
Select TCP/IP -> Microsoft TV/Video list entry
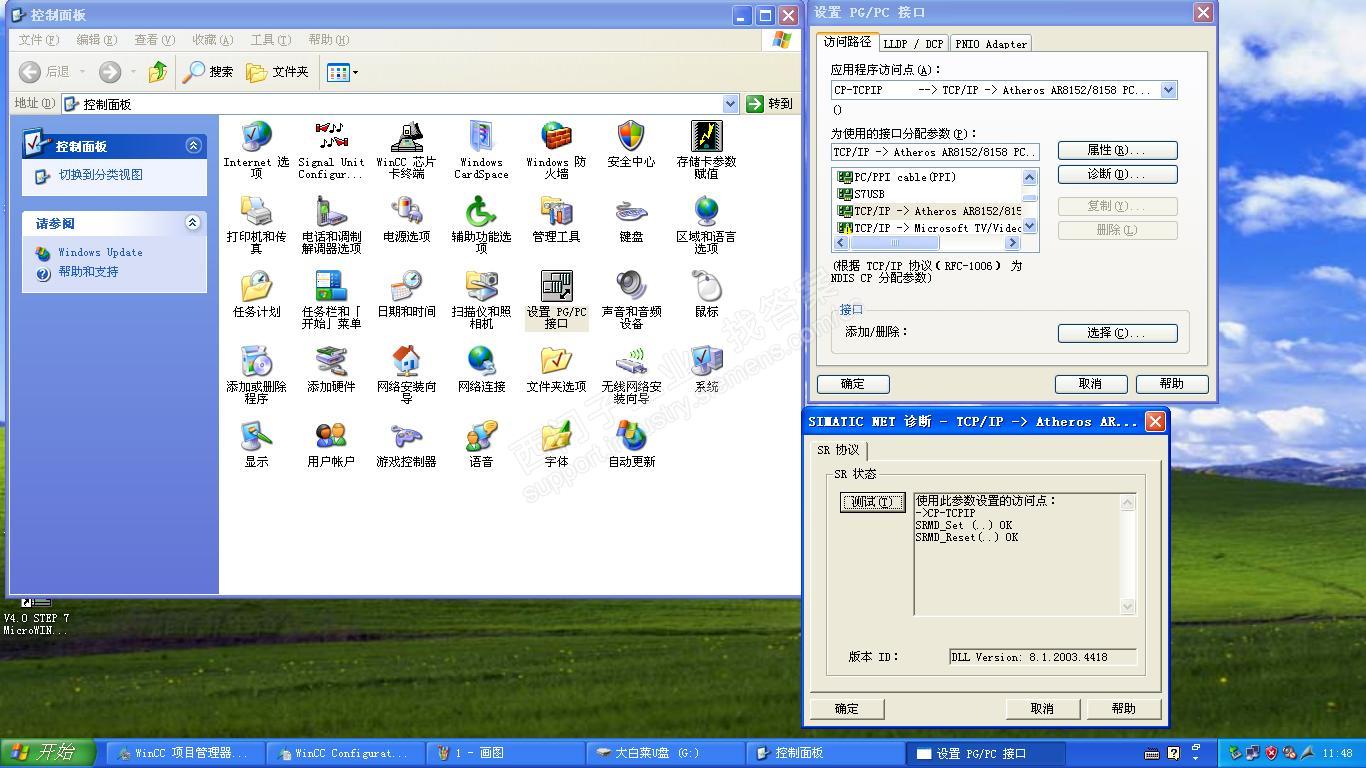coord(928,228)
